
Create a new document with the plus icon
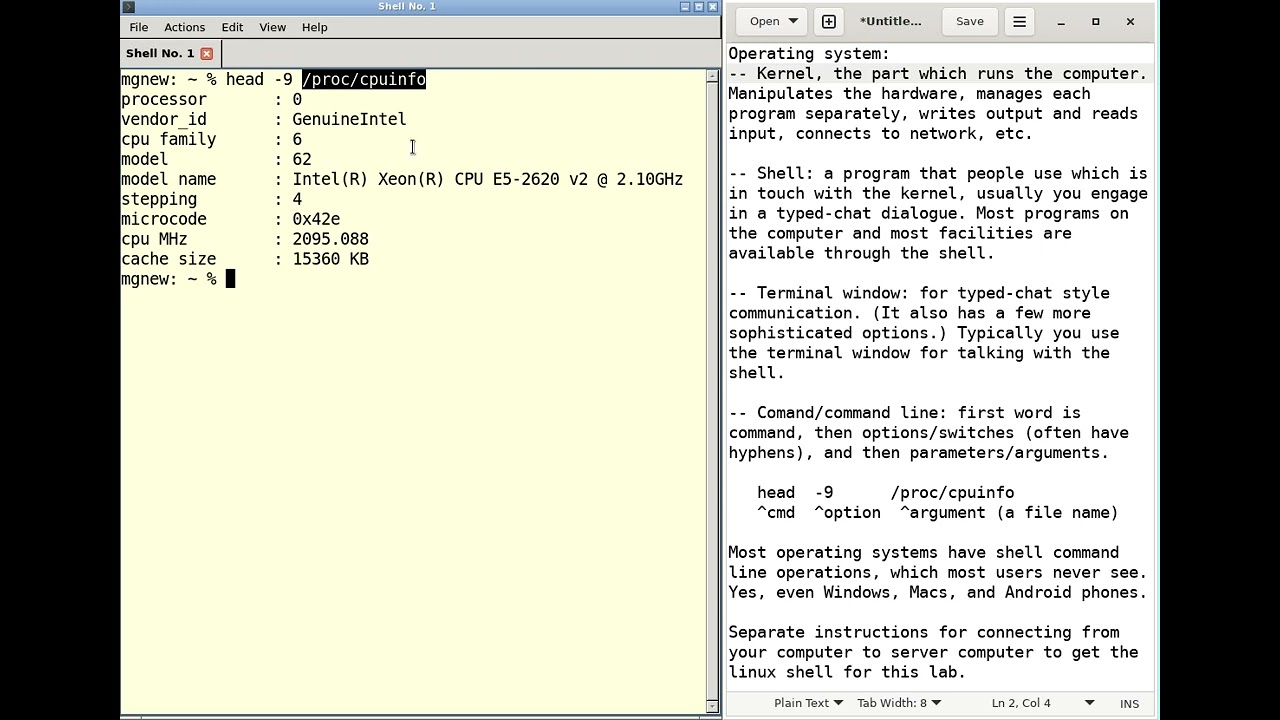click(x=828, y=21)
